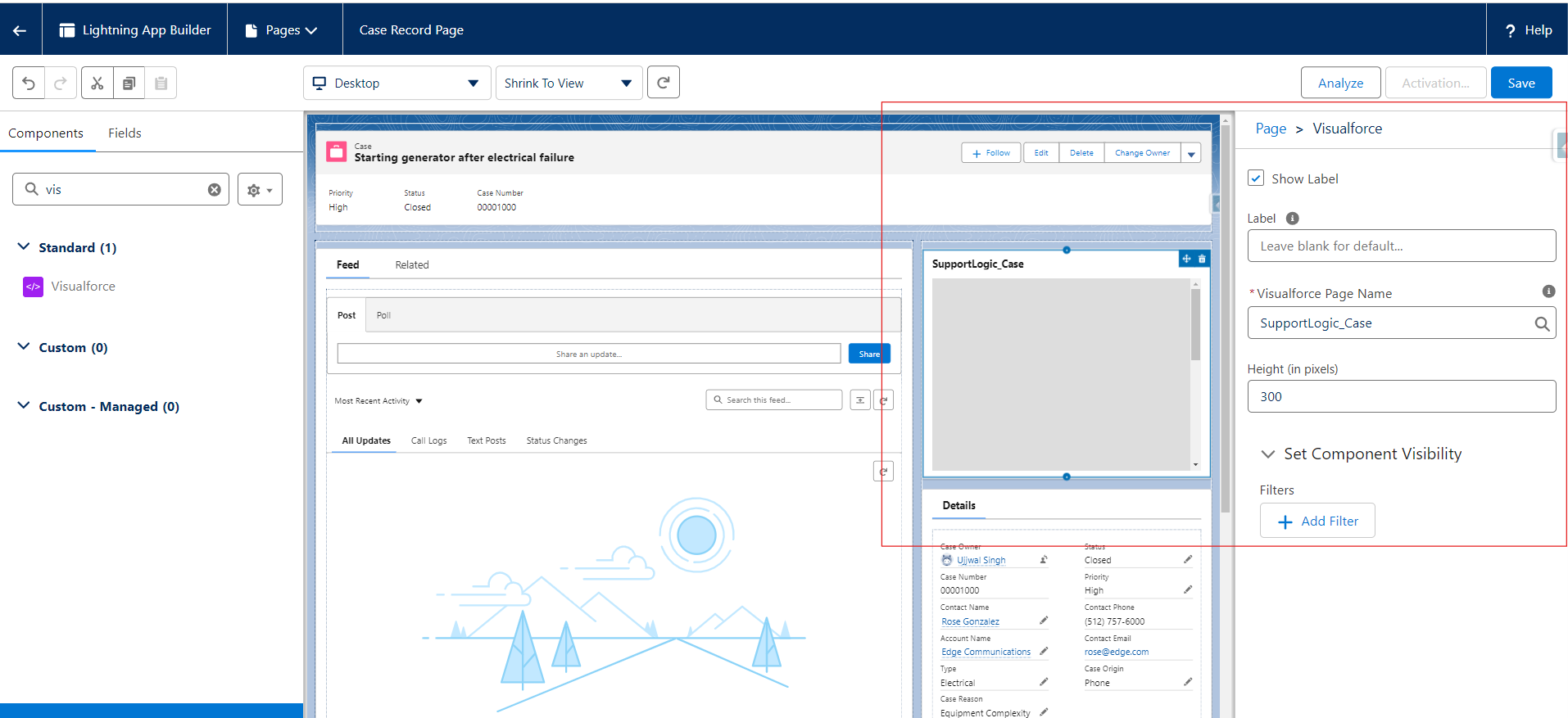Image resolution: width=1568 pixels, height=718 pixels.
Task: Select the Status Changes feed filter
Action: tap(556, 440)
